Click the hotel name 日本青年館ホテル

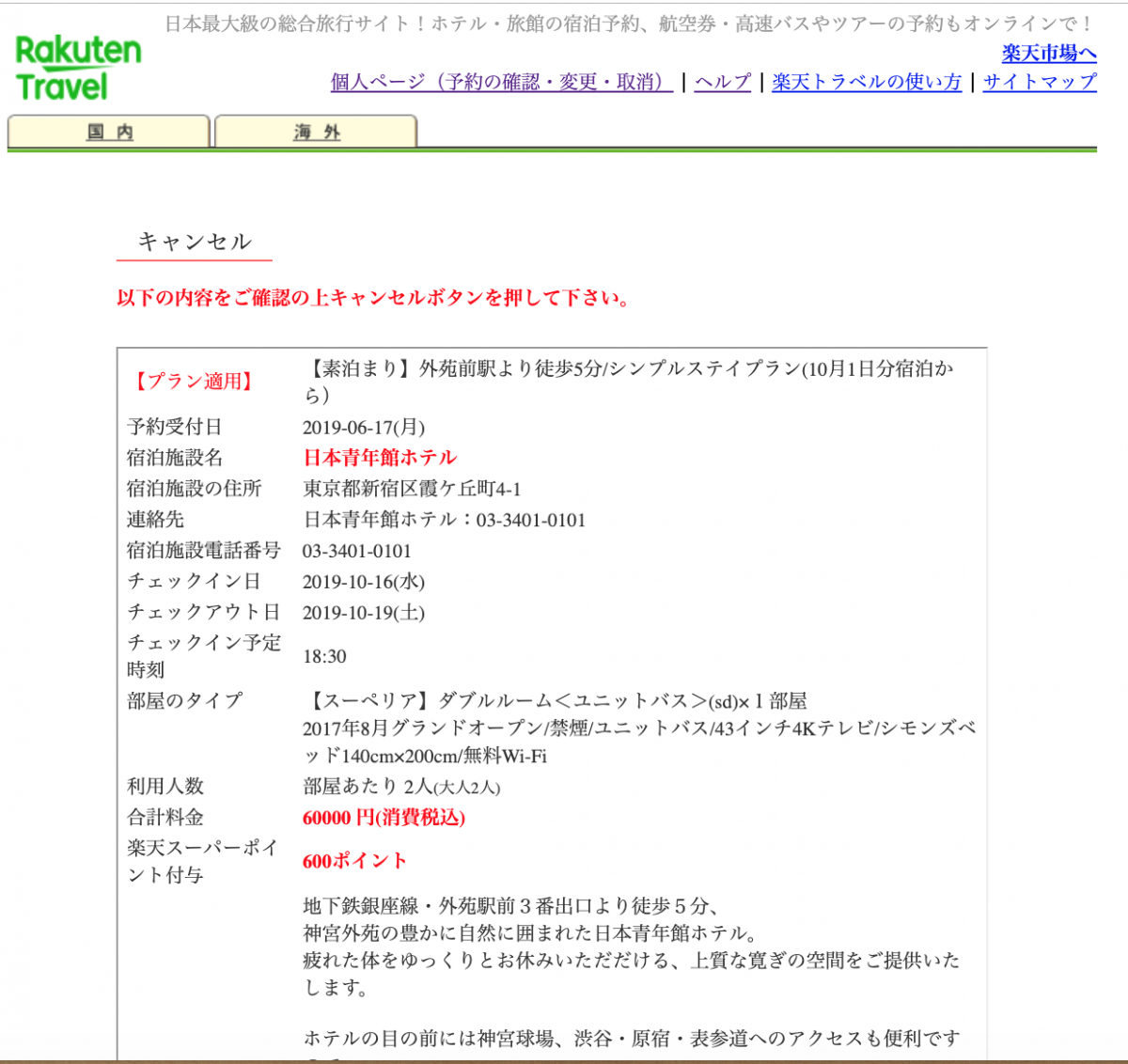click(x=380, y=458)
